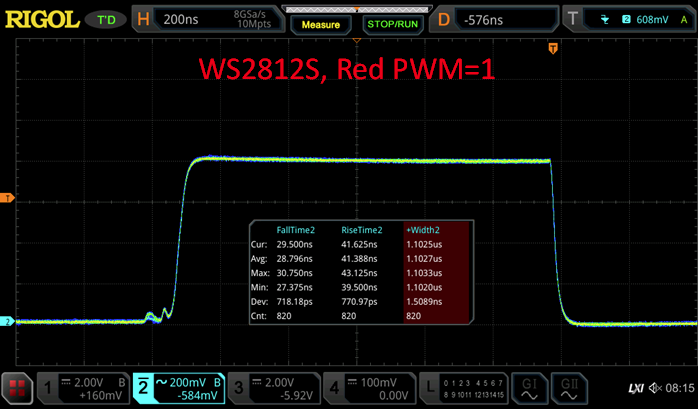Click the trigger position T marker at top

(553, 48)
